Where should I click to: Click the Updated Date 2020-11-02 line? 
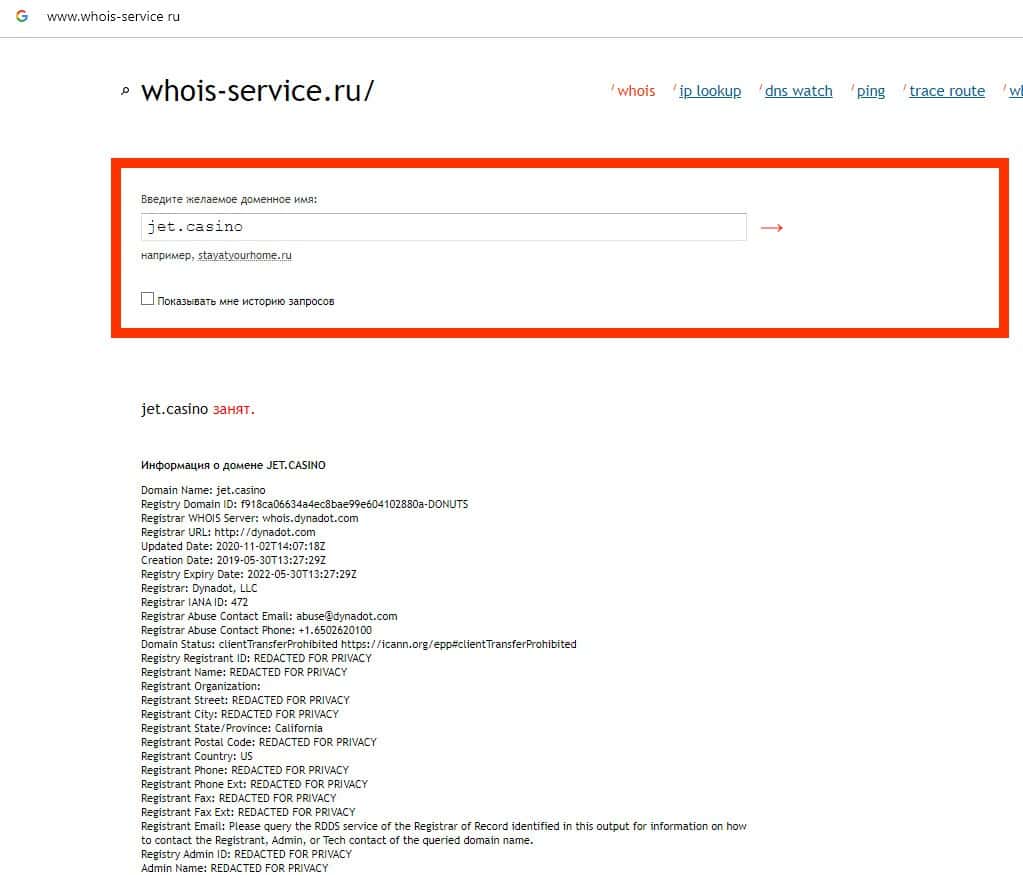point(233,546)
